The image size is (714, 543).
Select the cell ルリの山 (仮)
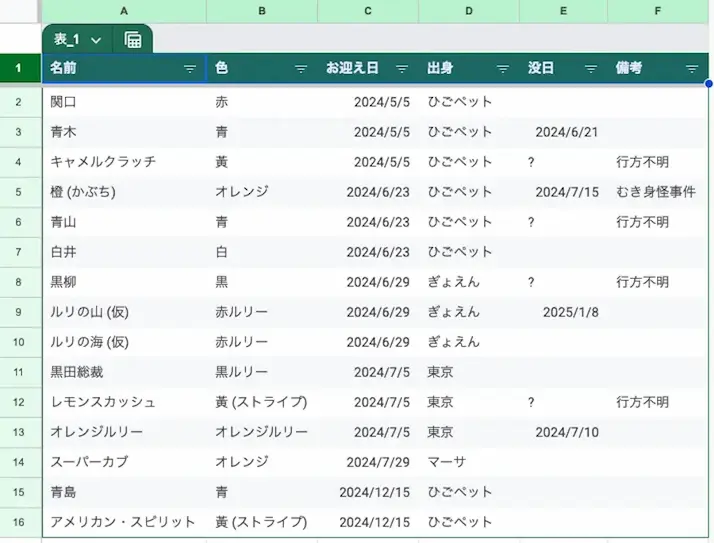click(x=124, y=312)
